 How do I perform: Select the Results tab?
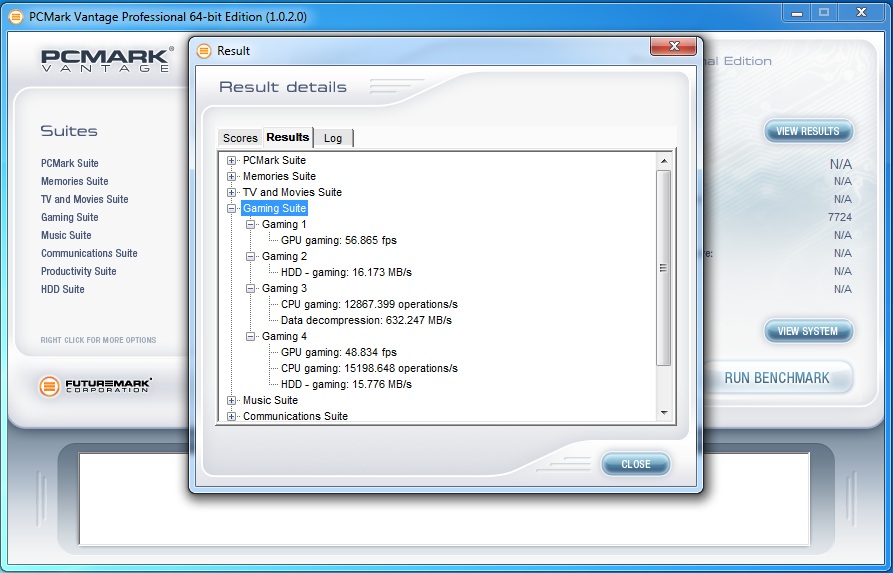[x=288, y=137]
